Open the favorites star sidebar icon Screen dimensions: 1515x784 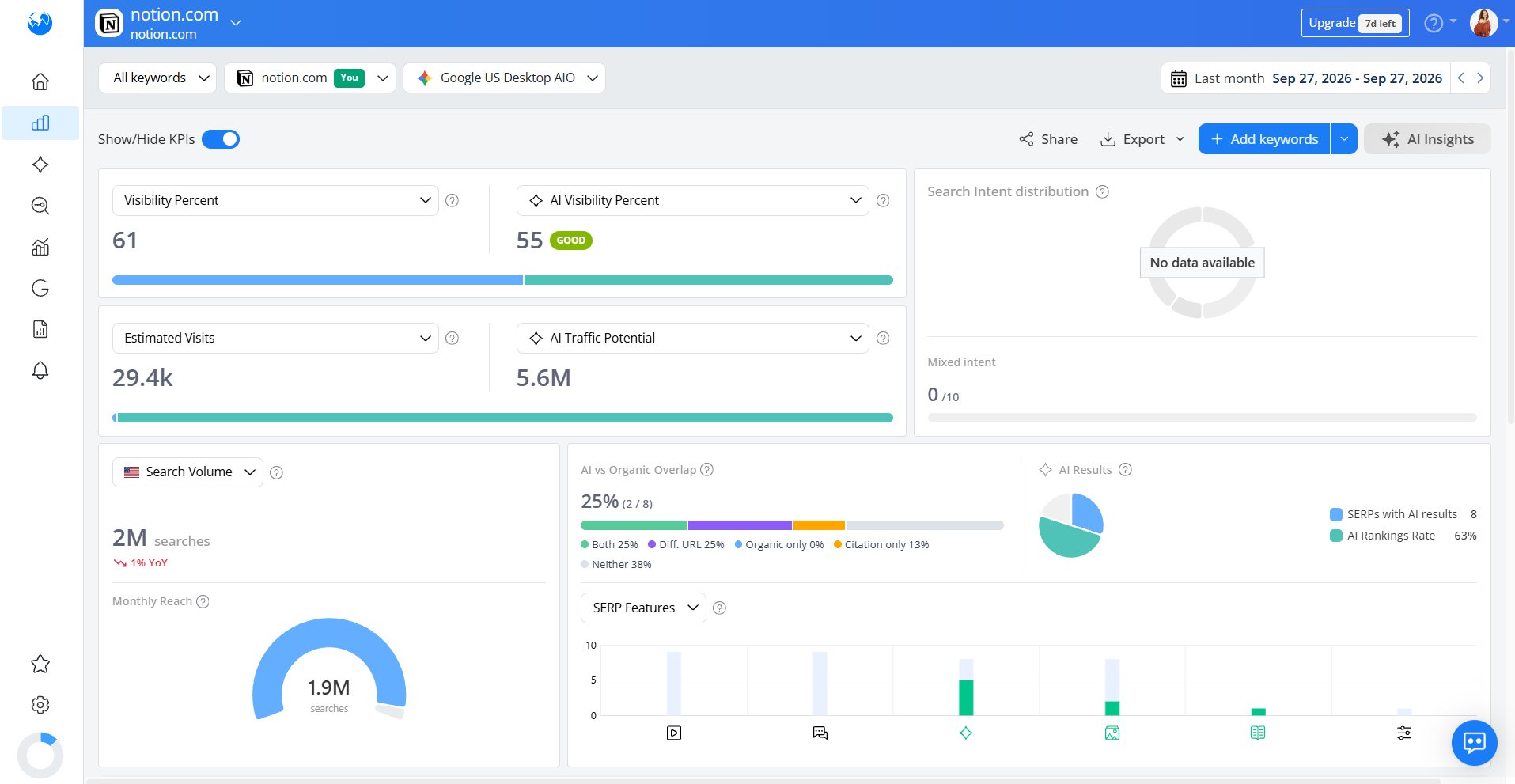click(x=40, y=664)
